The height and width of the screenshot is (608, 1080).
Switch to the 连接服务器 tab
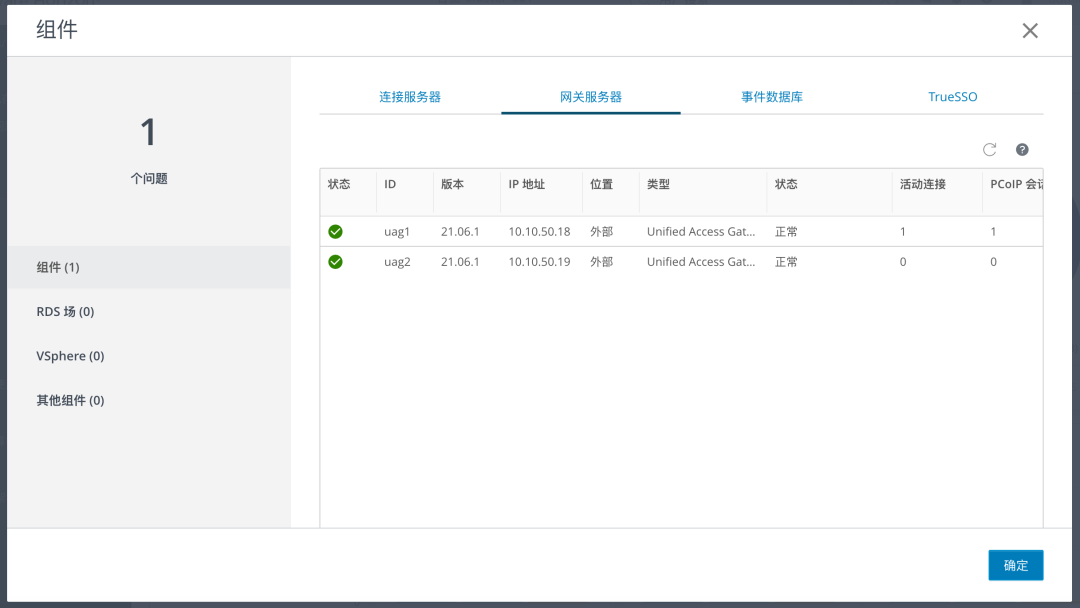click(410, 97)
